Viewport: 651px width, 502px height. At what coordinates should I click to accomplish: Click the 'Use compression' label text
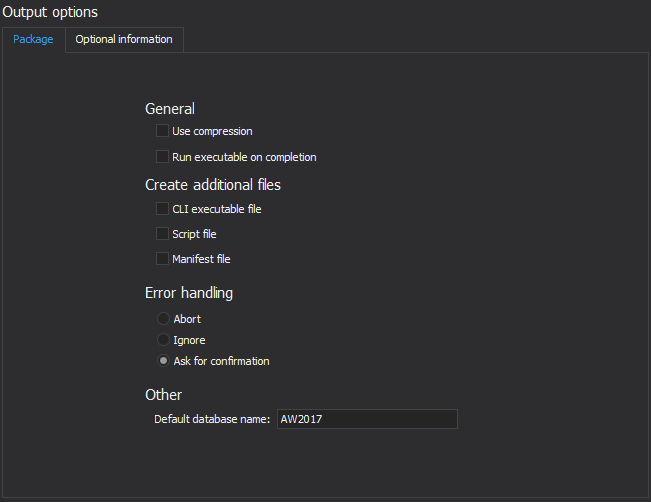212,131
